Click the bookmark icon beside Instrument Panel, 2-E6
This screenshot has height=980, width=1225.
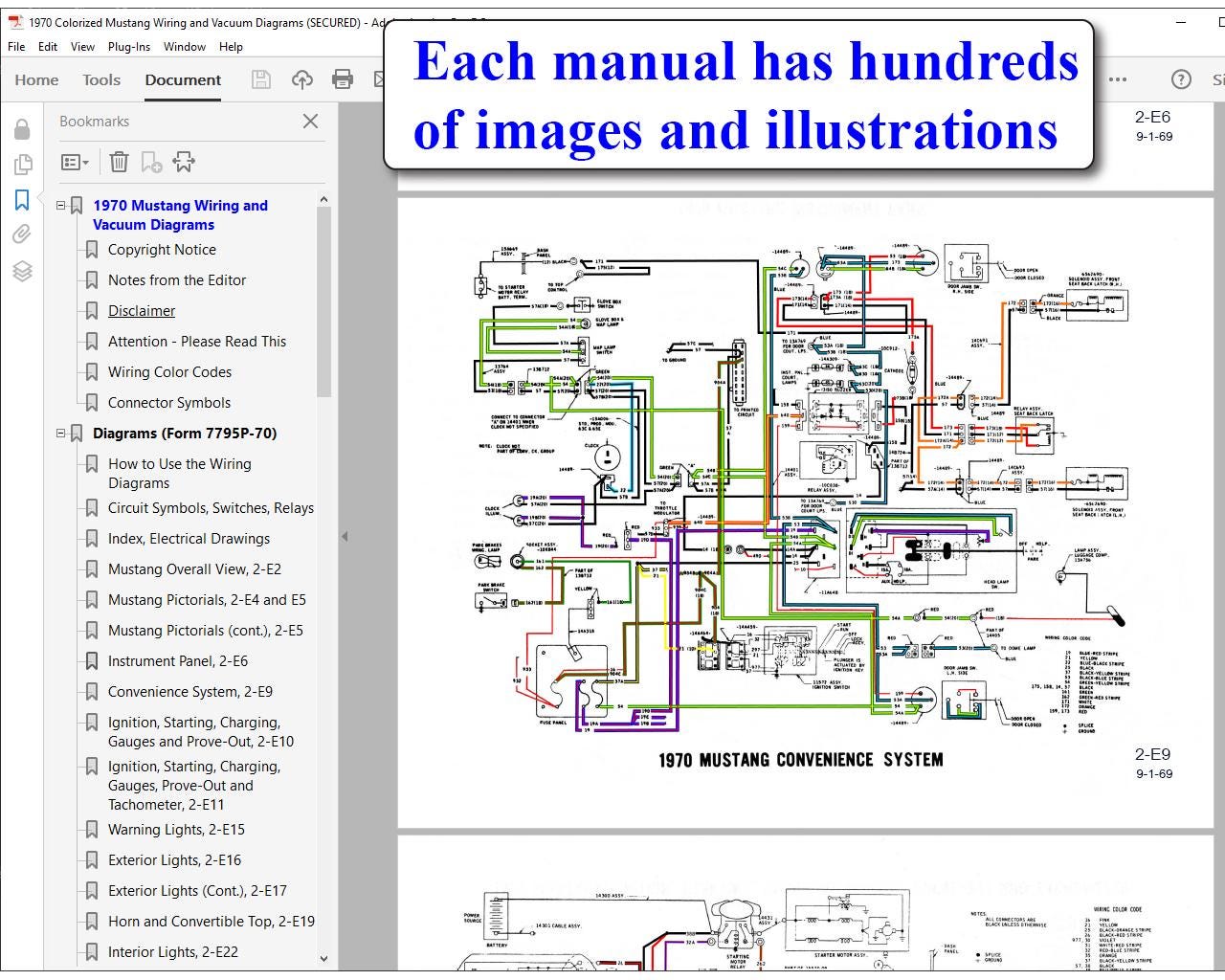click(x=92, y=661)
